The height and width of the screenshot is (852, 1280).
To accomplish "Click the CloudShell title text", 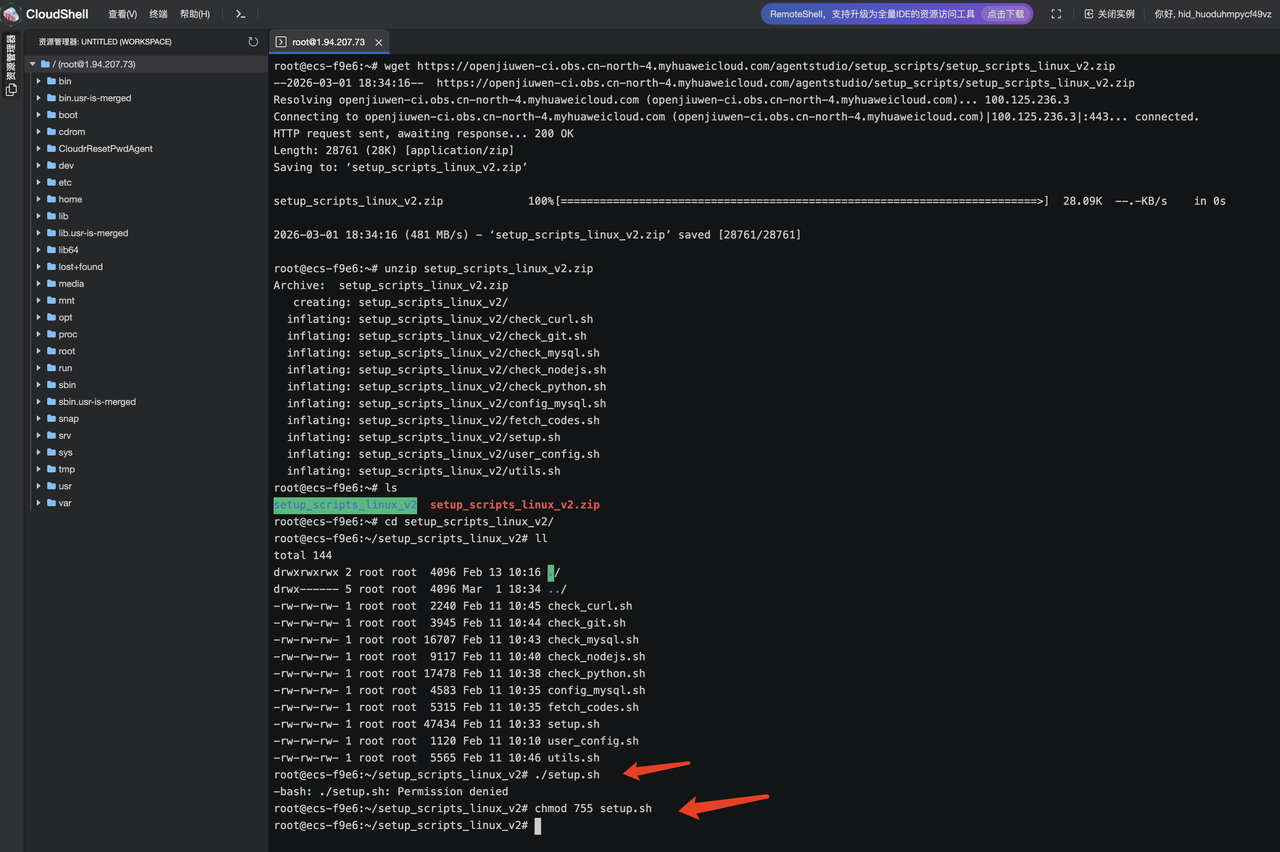I will click(x=57, y=14).
